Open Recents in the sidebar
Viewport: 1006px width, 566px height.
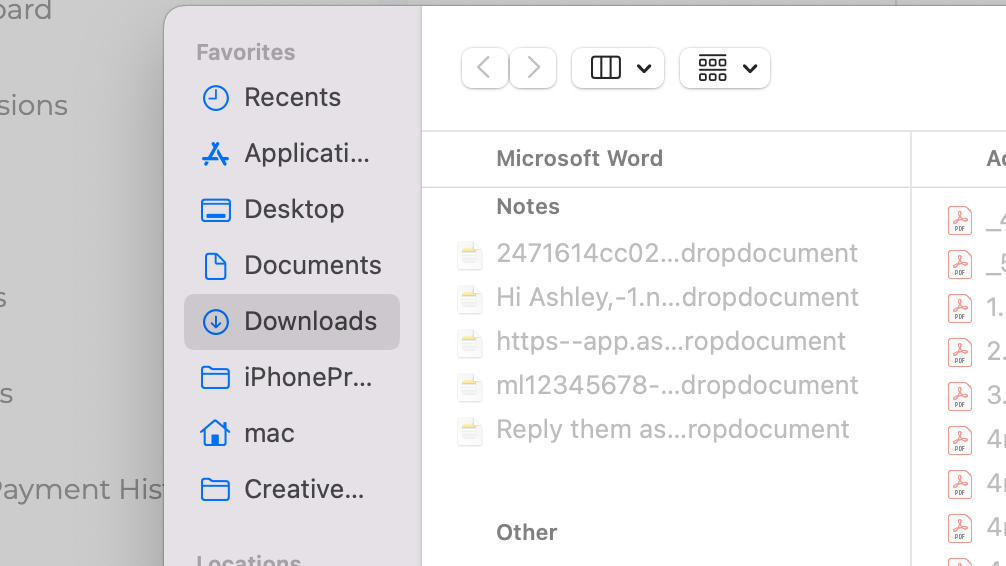point(292,97)
